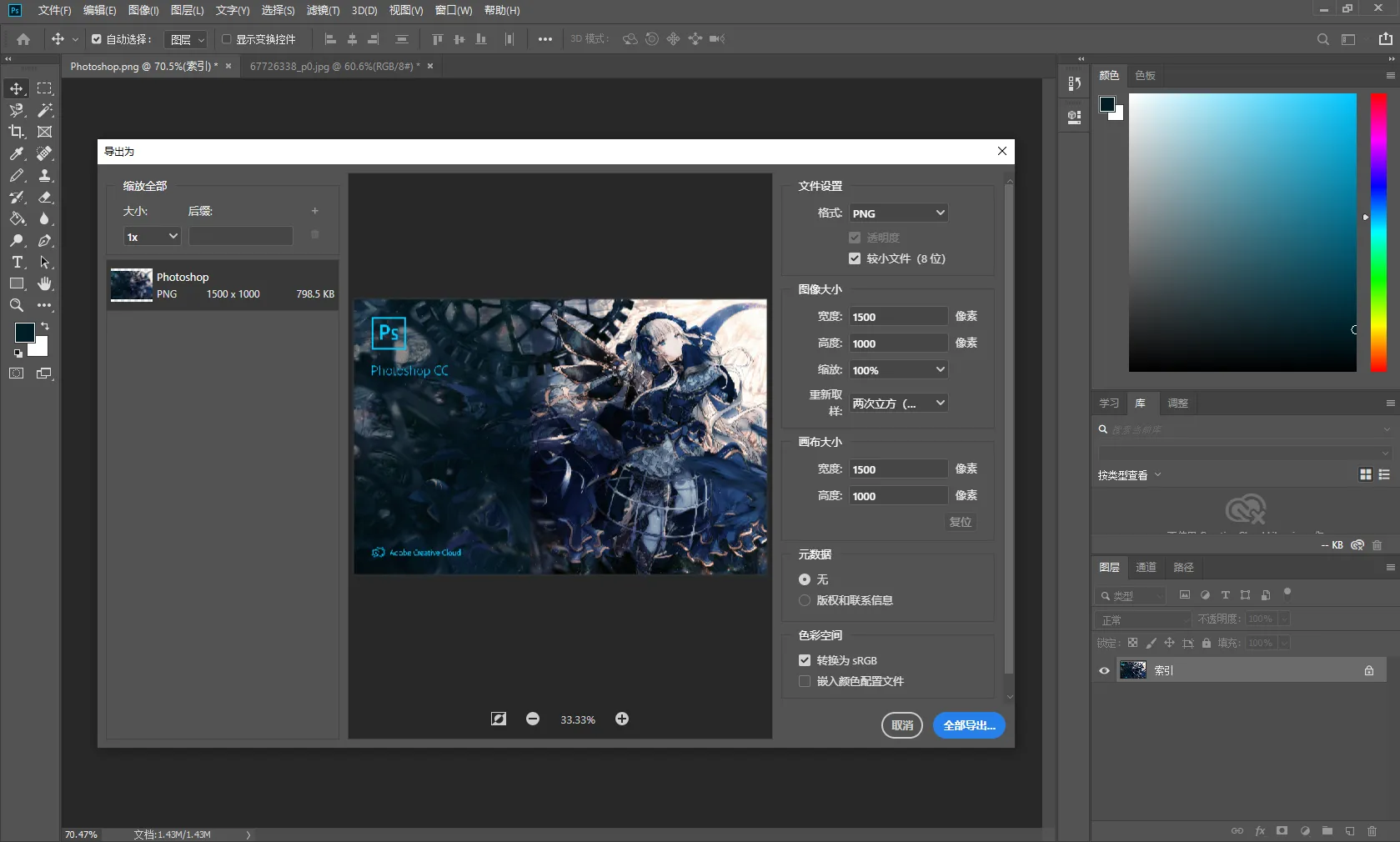Open the layer filter 类型 dropdown
1400x842 pixels.
[1131, 595]
